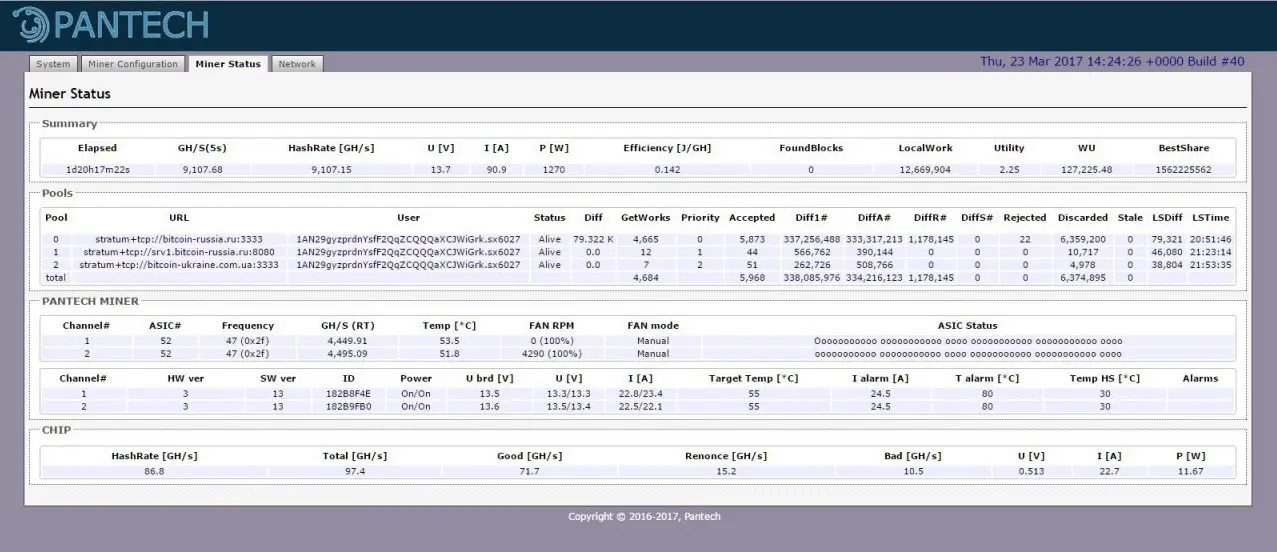The image size is (1277, 552).
Task: Open the System tab
Action: click(x=53, y=64)
